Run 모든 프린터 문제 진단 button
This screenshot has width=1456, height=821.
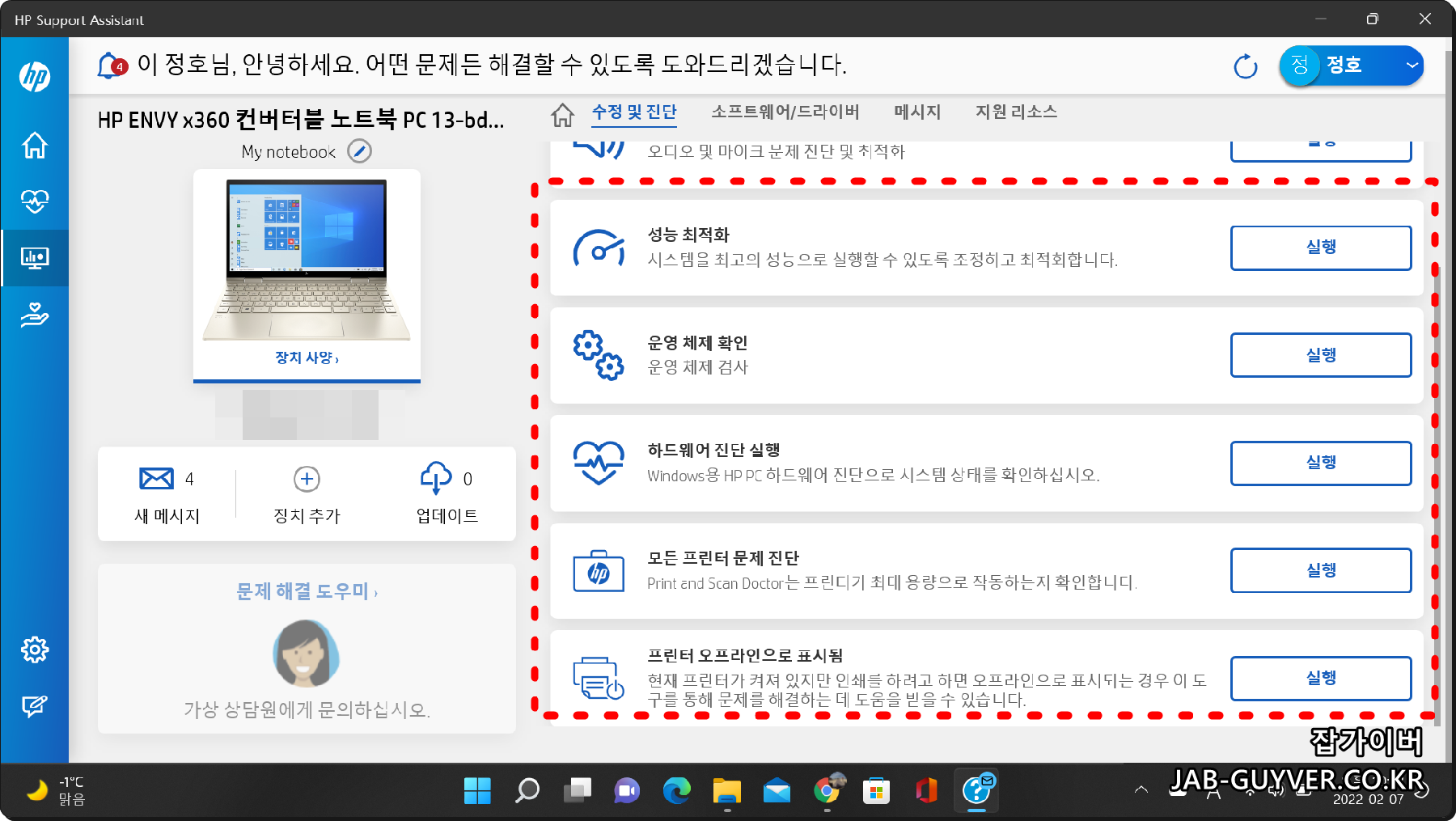click(1321, 570)
